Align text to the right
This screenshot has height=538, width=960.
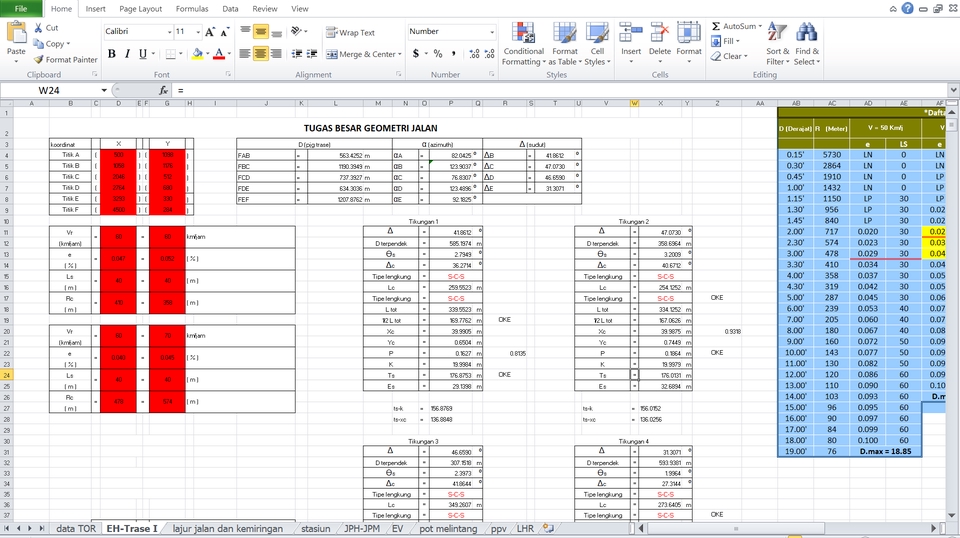pos(276,54)
